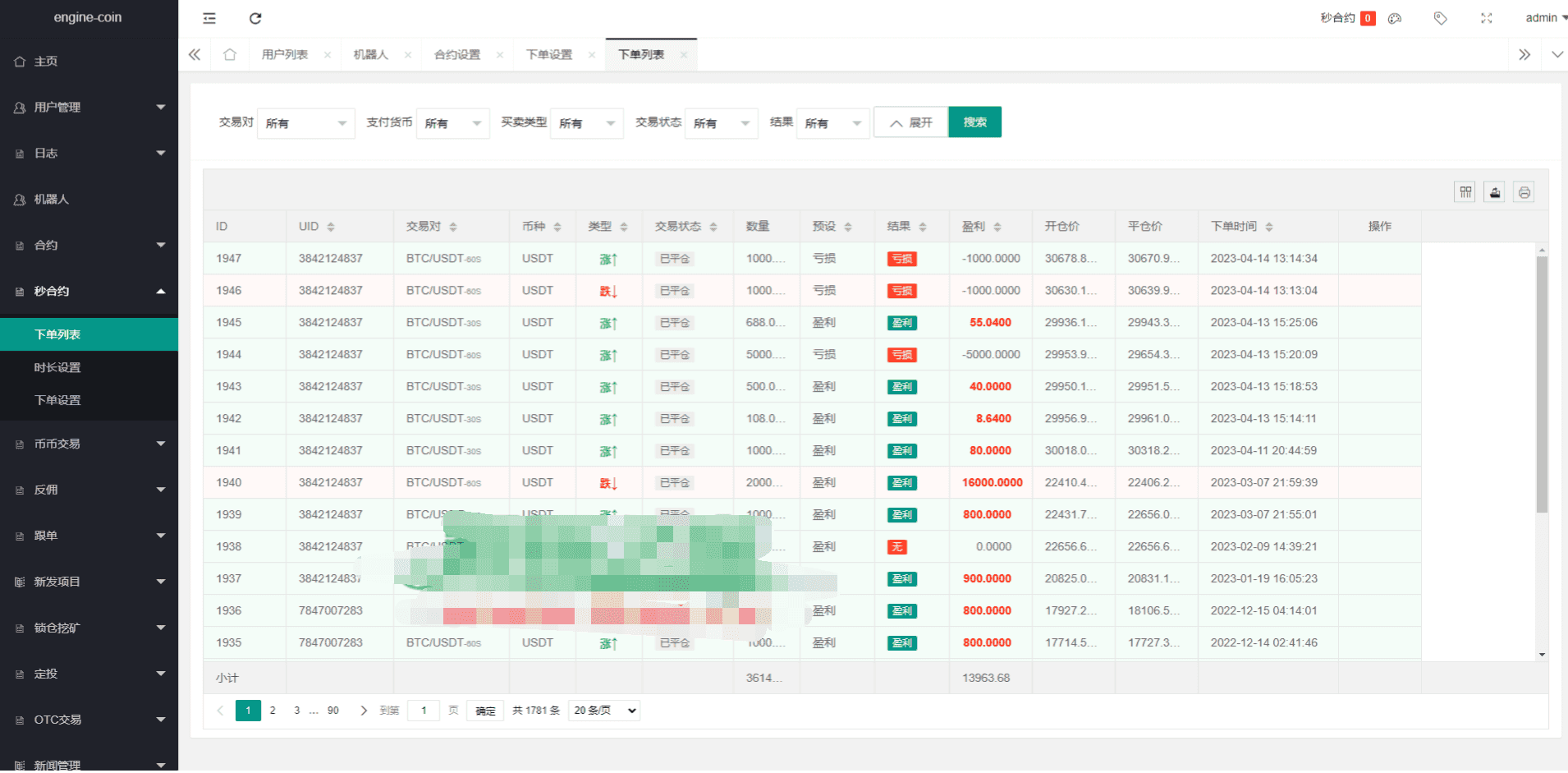The width and height of the screenshot is (1568, 773).
Task: Switch to the 合约设置 tab
Action: click(457, 55)
